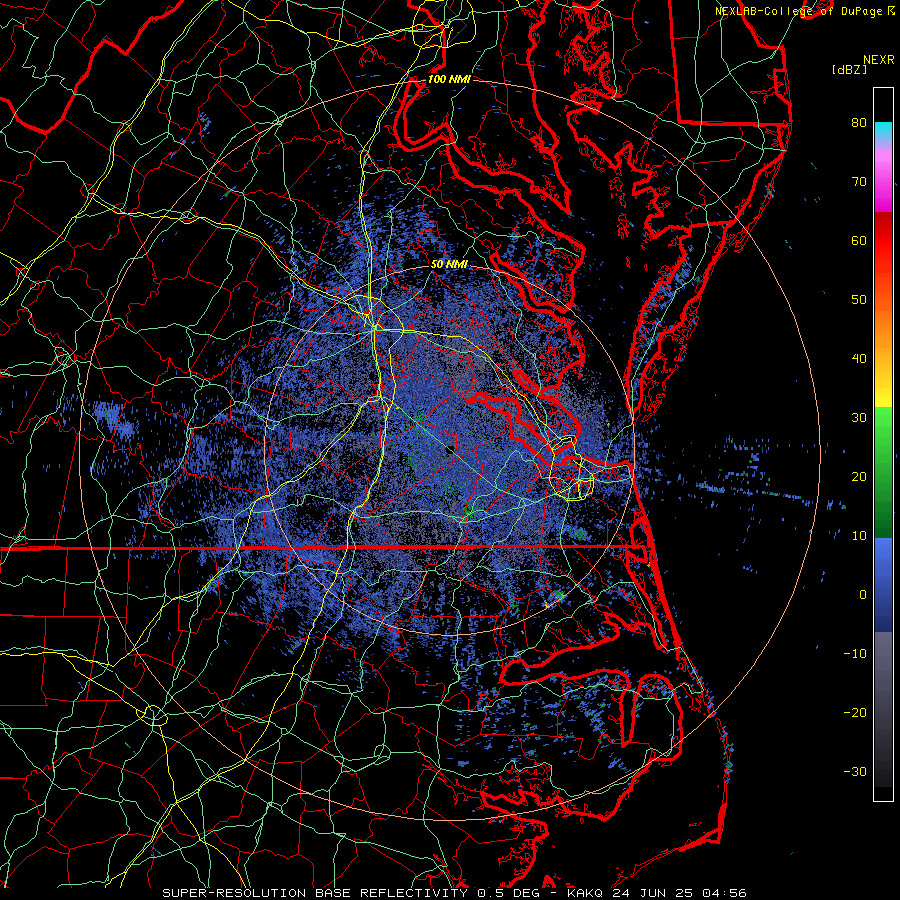Click the 70 value on dBZ scale
Viewport: 900px width, 900px height.
tap(859, 182)
